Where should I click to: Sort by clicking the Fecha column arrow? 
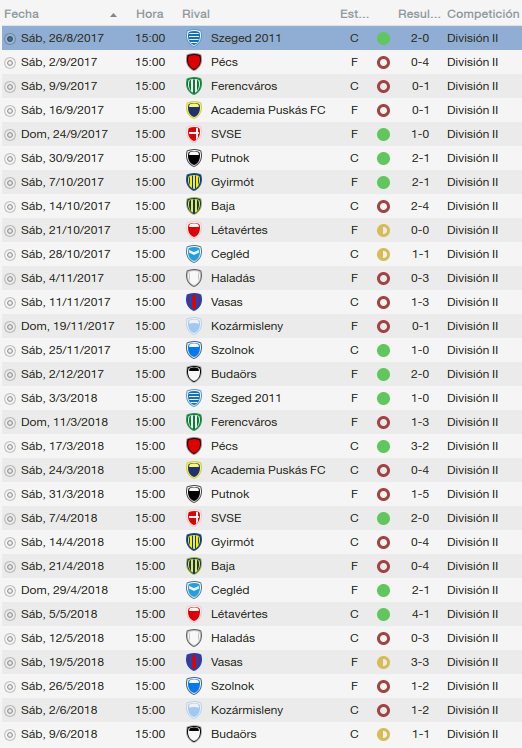113,15
